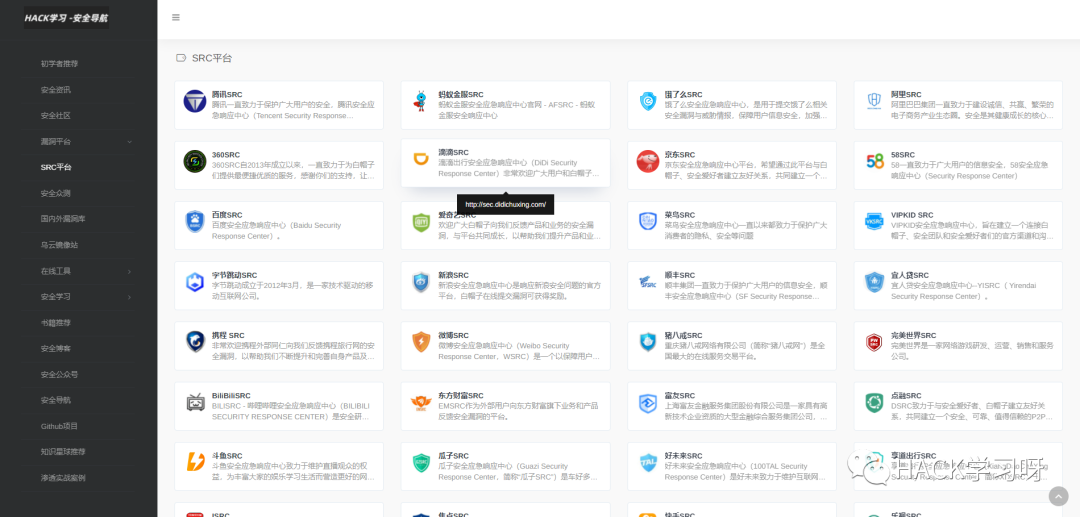Click the scroll-to-top arrow button
This screenshot has width=1080, height=517.
click(x=1058, y=496)
